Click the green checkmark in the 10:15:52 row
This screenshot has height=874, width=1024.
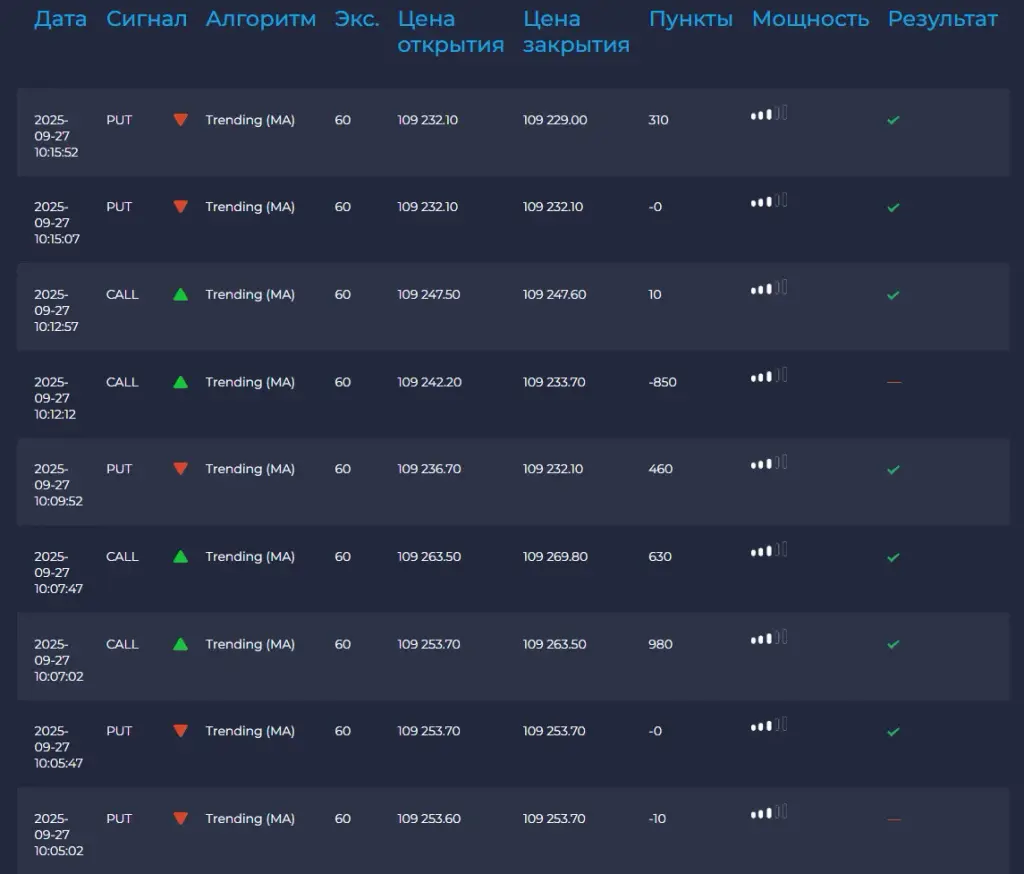893,120
